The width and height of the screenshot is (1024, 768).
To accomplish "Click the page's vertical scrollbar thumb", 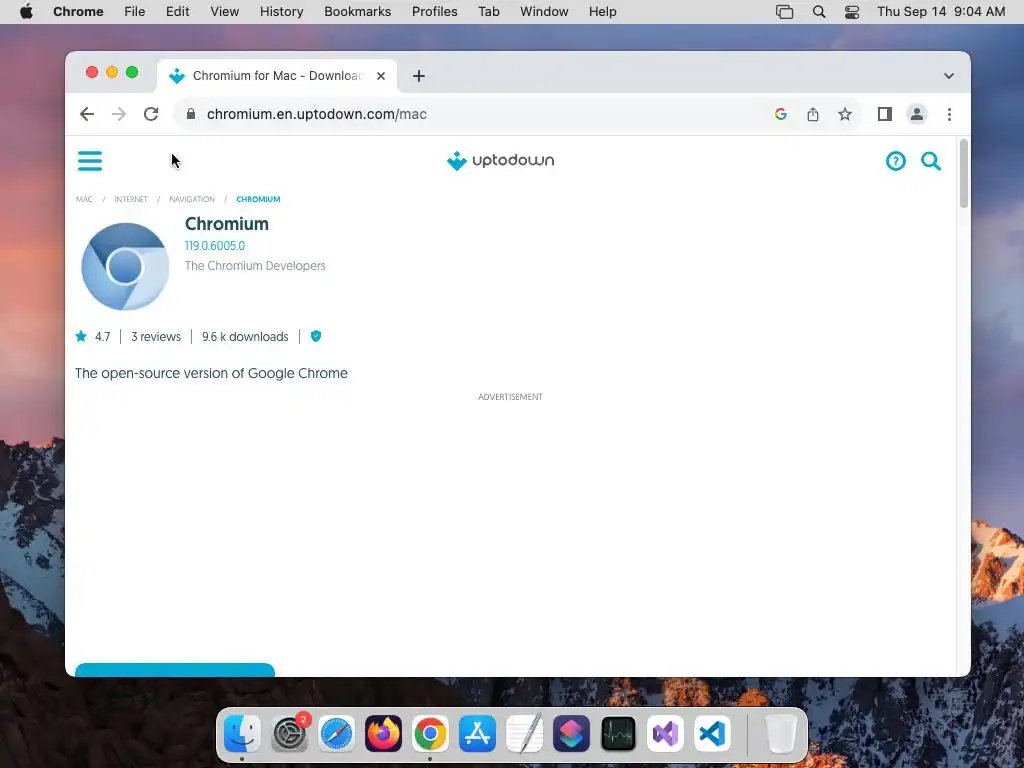I will 963,174.
